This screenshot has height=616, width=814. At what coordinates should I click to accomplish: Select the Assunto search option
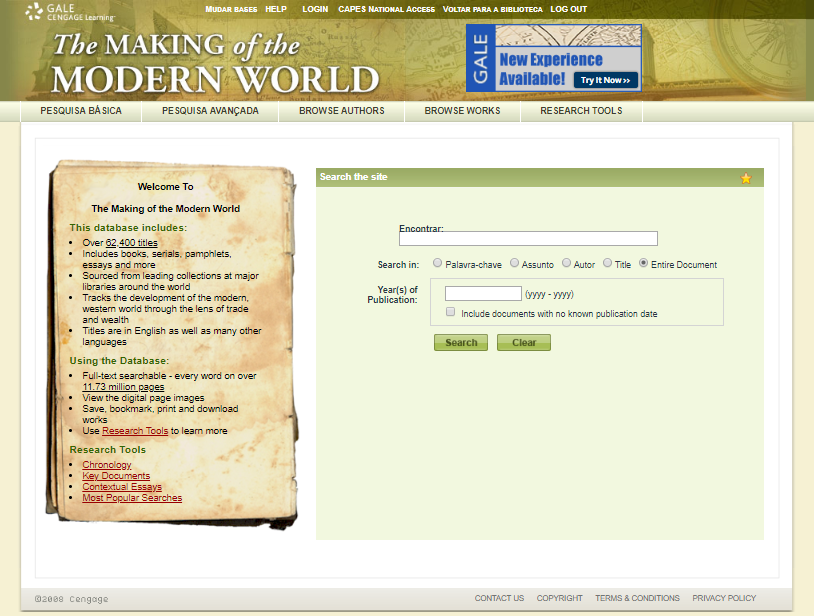click(514, 264)
